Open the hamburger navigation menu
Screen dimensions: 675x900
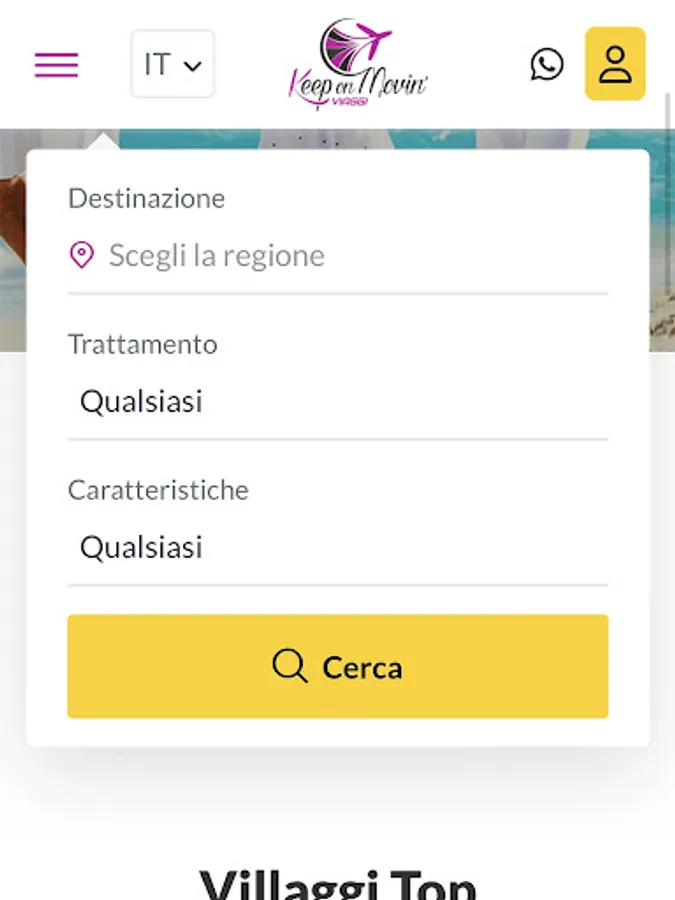pos(56,65)
